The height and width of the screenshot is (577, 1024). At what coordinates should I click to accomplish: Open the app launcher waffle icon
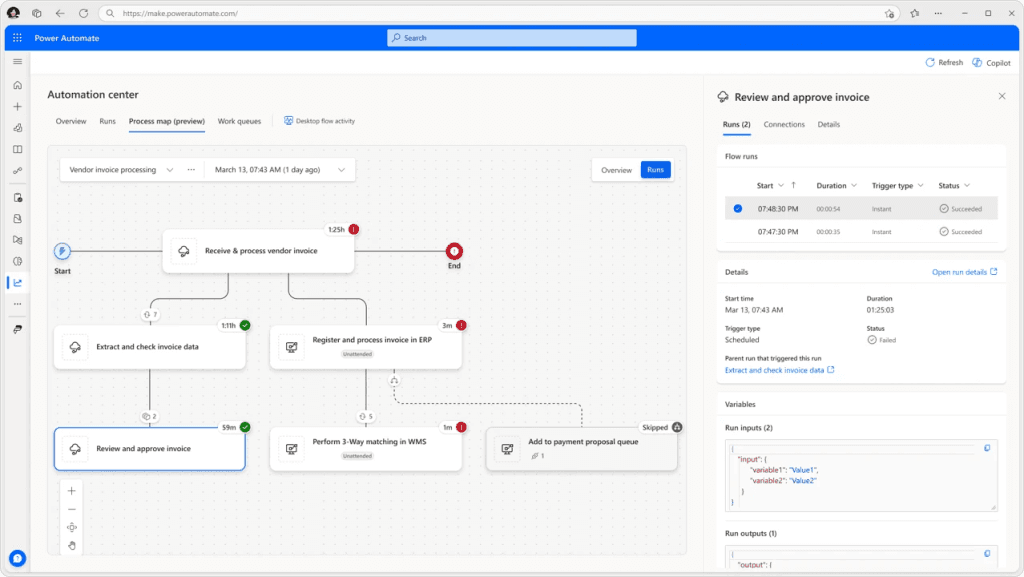pyautogui.click(x=17, y=38)
